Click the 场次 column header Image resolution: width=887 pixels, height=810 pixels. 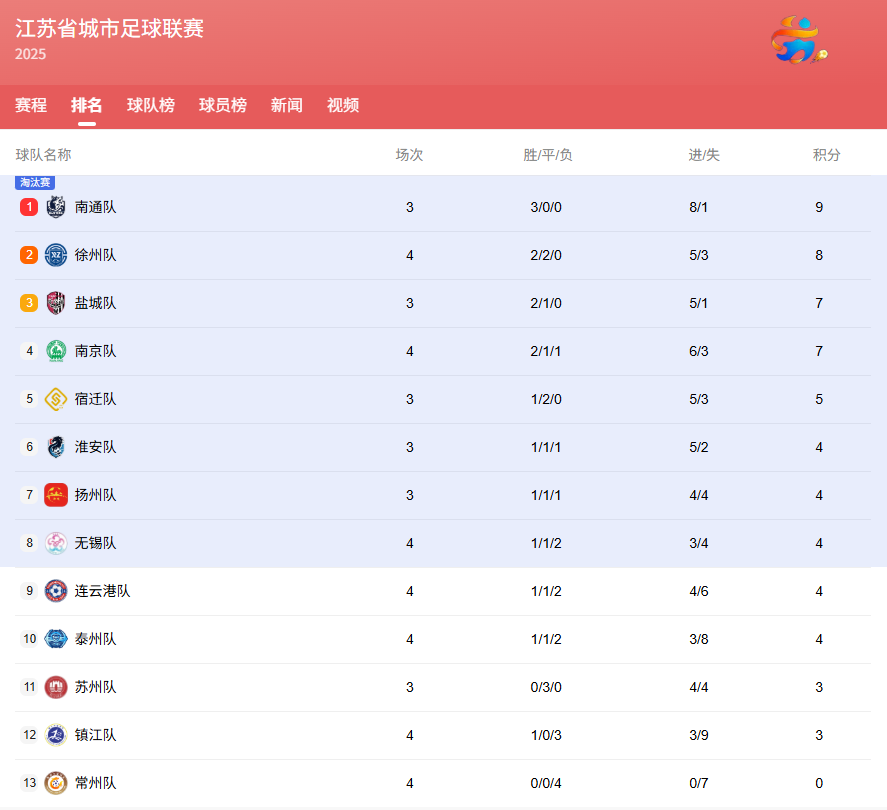(x=410, y=154)
